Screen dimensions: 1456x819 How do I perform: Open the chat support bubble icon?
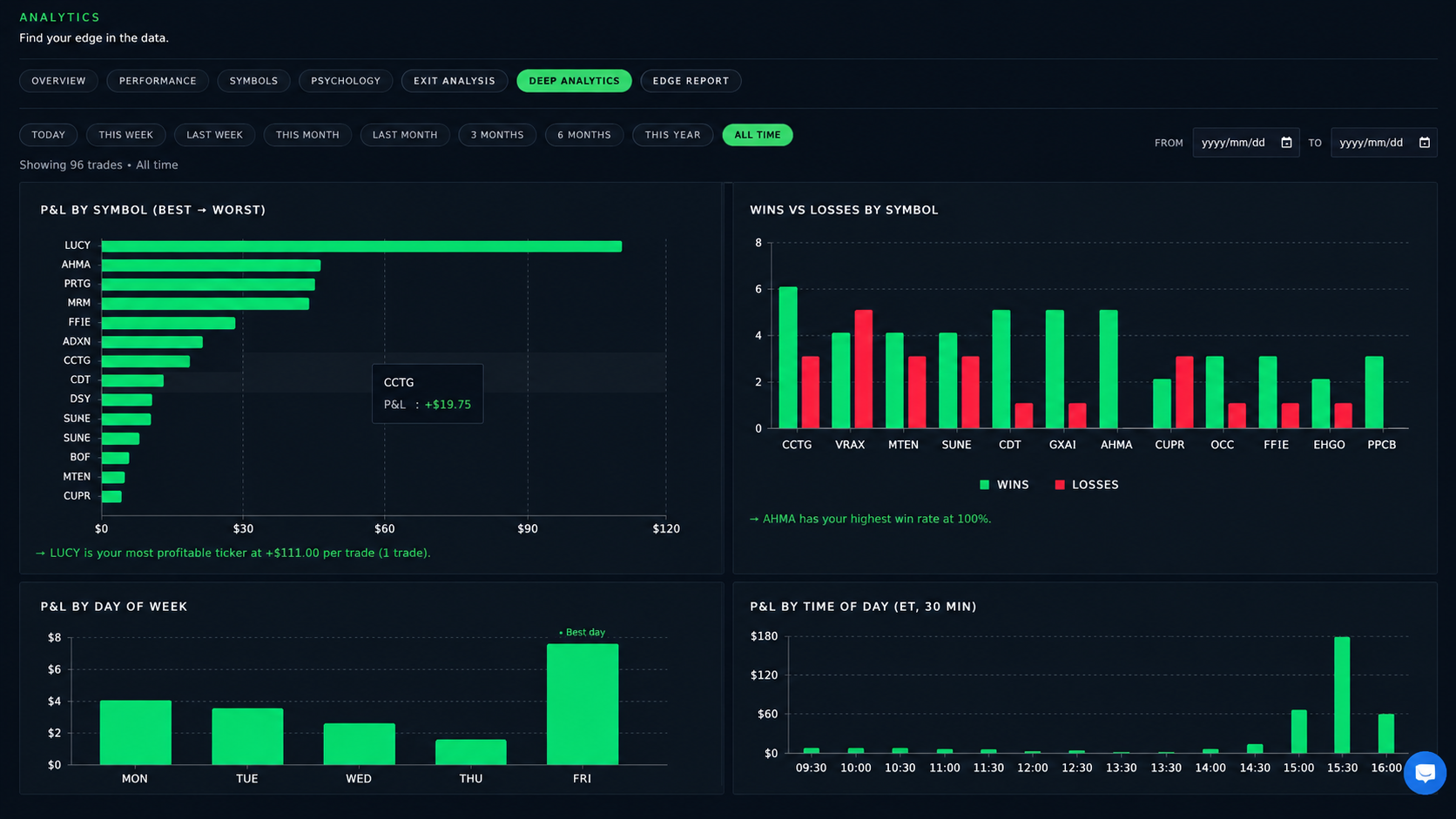(1425, 772)
